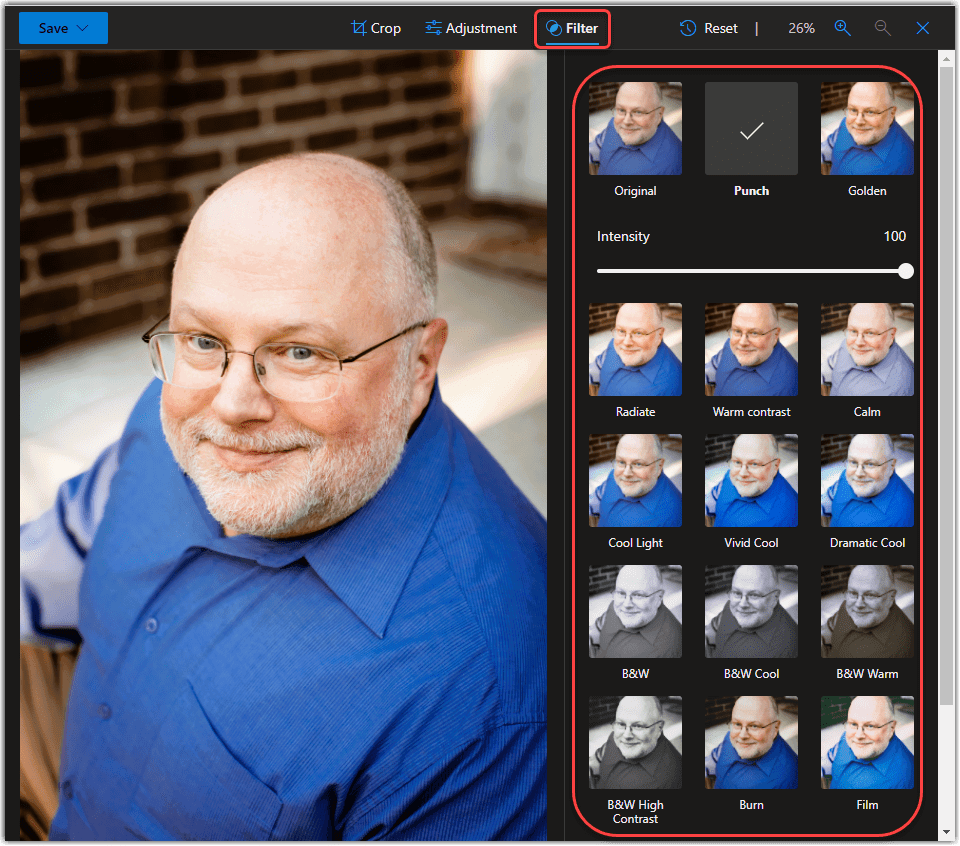Click the zoom out magnifier icon

tap(882, 28)
